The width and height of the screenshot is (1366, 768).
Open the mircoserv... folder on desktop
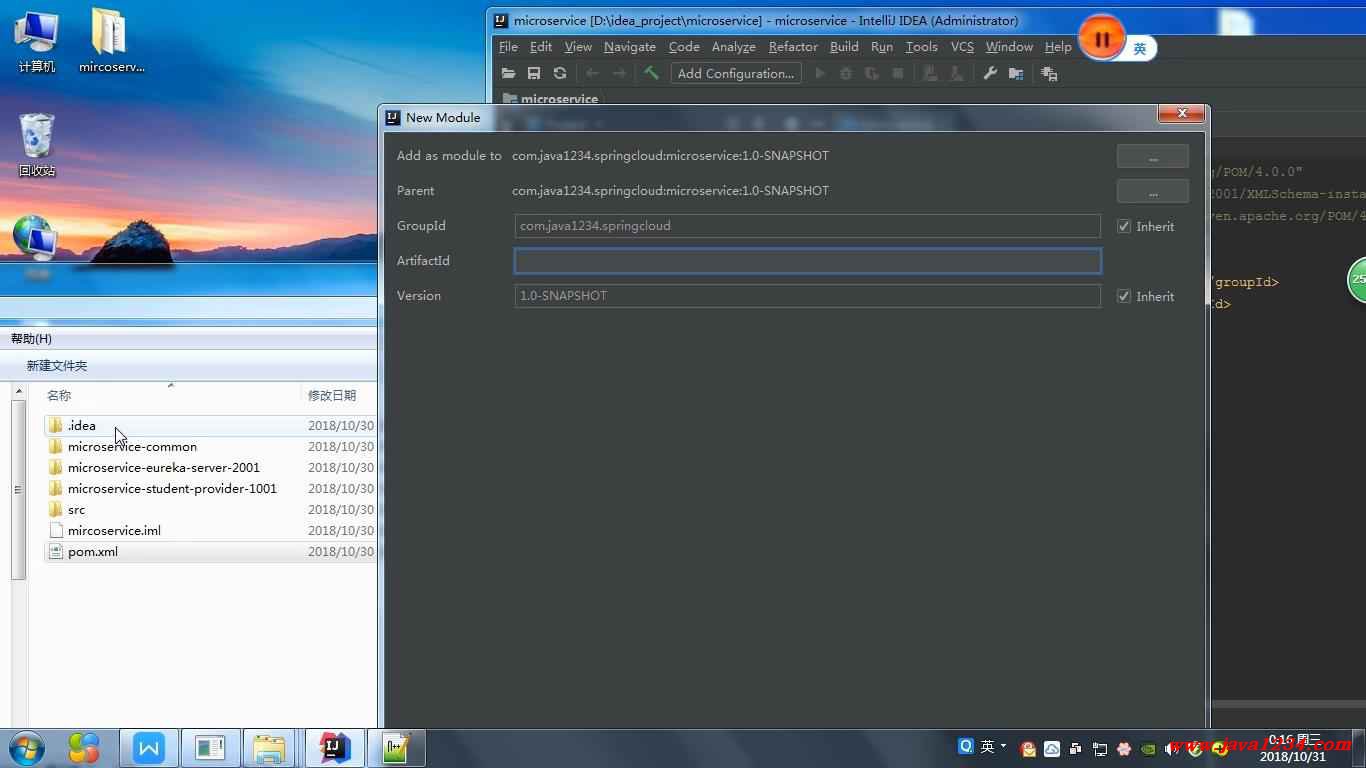(x=111, y=42)
